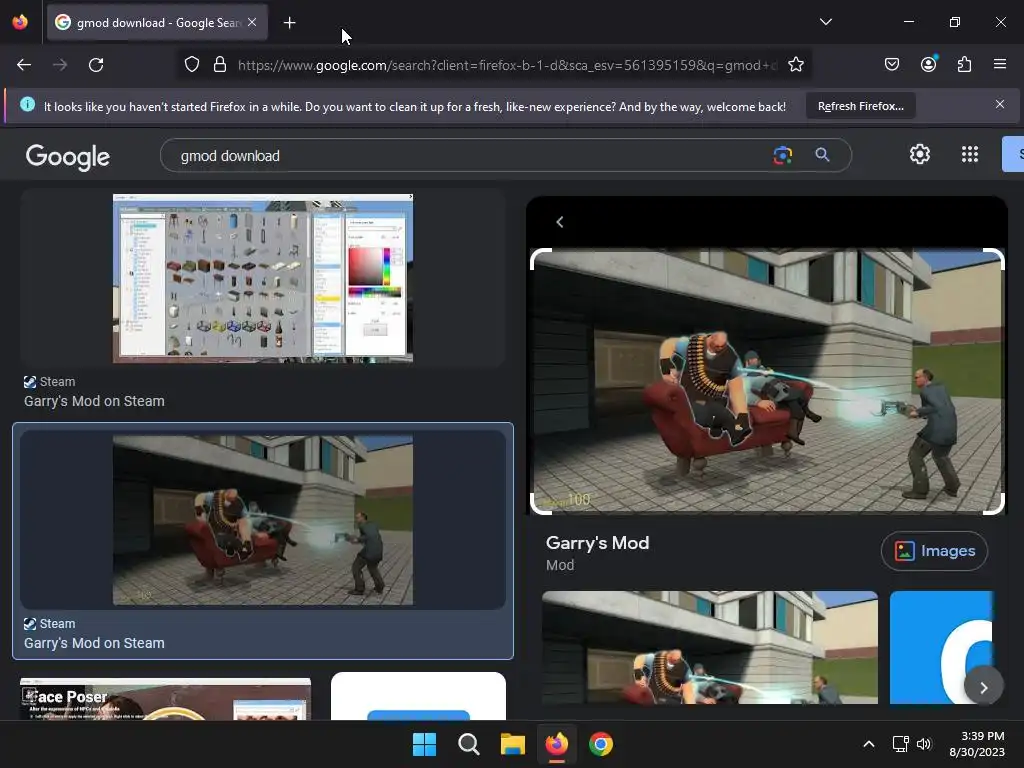
Task: Open a new tab with plus button
Action: pyautogui.click(x=289, y=23)
